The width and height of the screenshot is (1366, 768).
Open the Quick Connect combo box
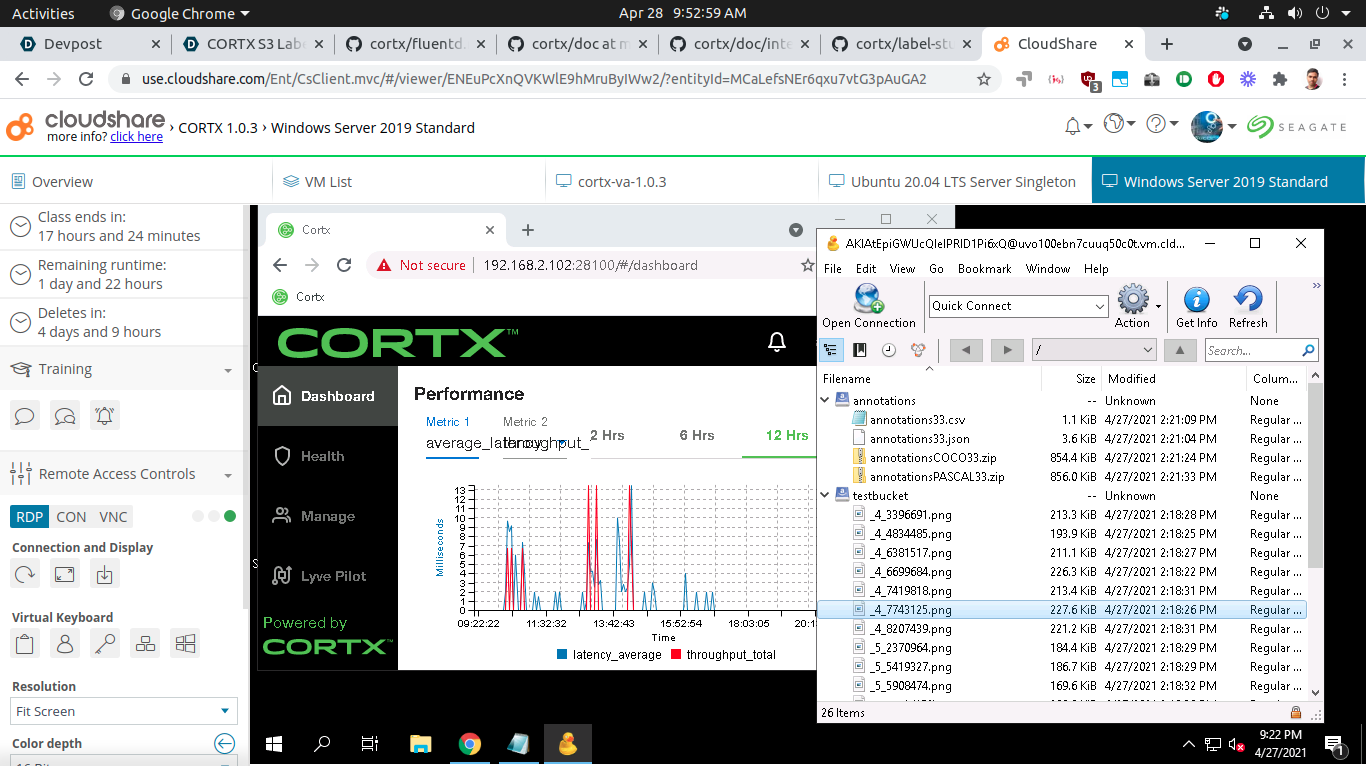coord(1018,306)
